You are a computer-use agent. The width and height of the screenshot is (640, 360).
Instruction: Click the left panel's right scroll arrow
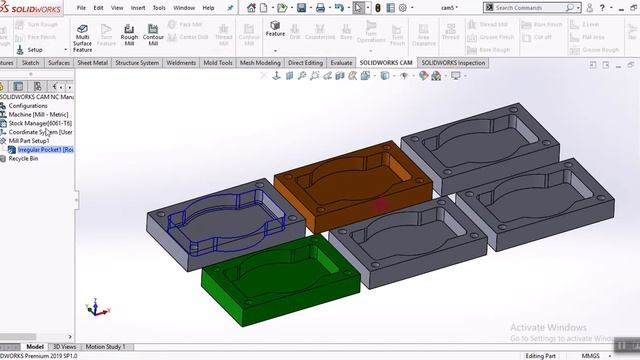click(x=70, y=337)
